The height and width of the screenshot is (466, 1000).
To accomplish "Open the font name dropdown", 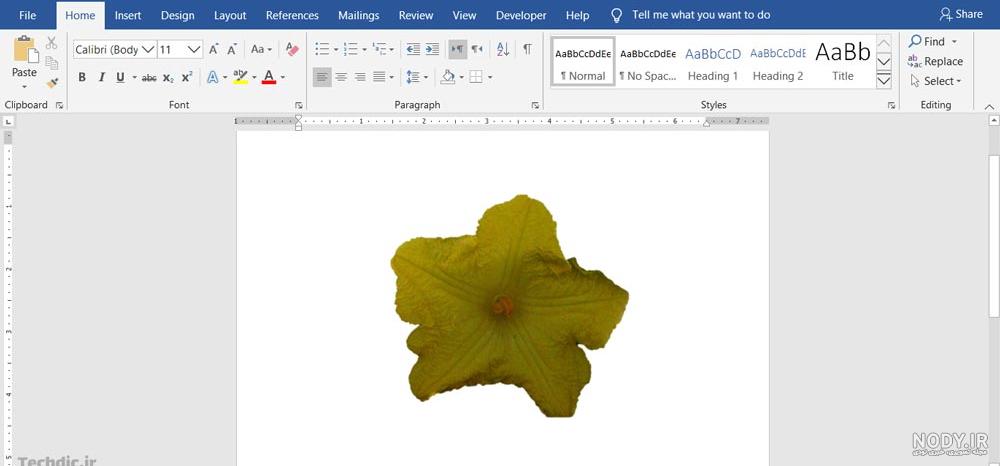I will click(148, 49).
